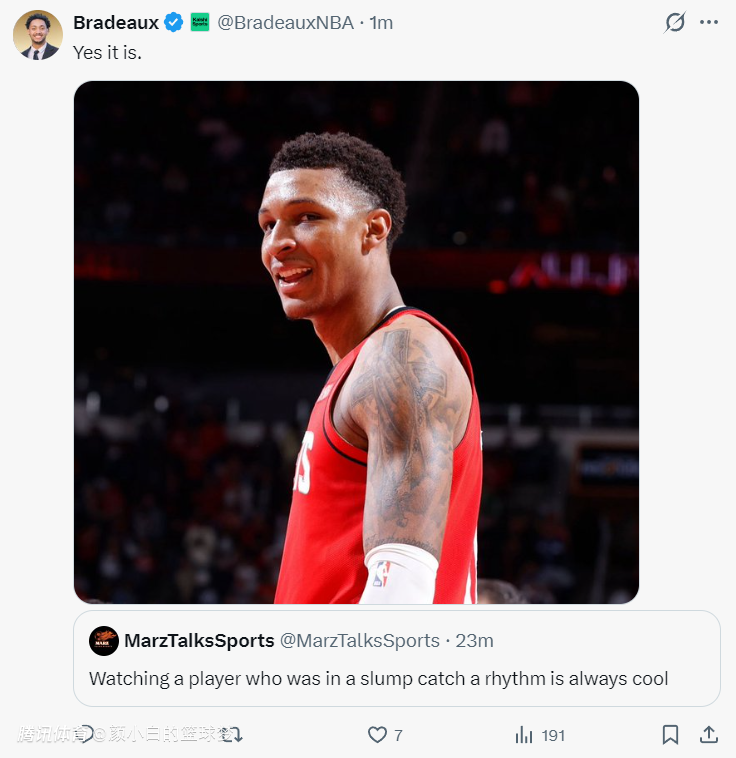
Task: Click the blue verified badge
Action: point(174,22)
